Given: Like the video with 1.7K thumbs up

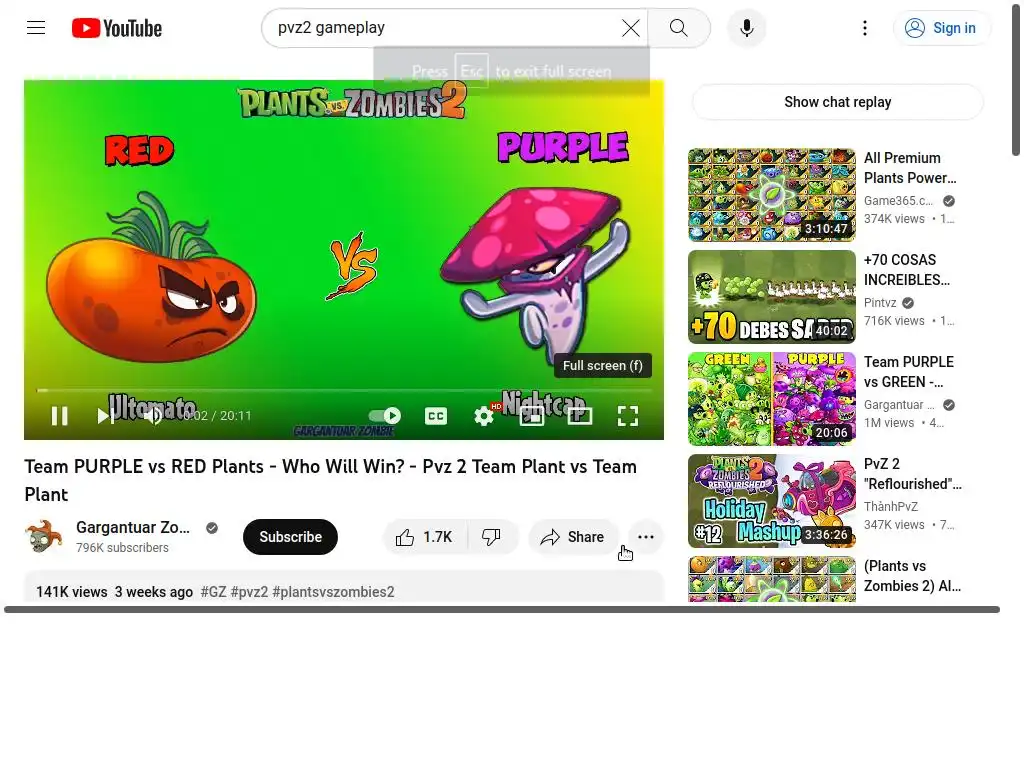Looking at the screenshot, I should pos(424,537).
